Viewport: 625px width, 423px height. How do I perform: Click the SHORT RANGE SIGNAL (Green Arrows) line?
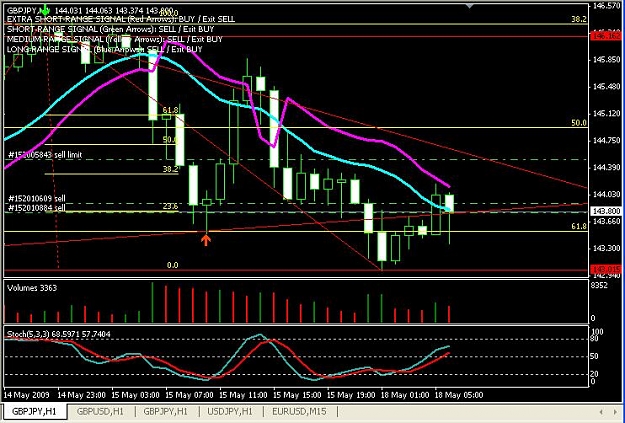(110, 29)
